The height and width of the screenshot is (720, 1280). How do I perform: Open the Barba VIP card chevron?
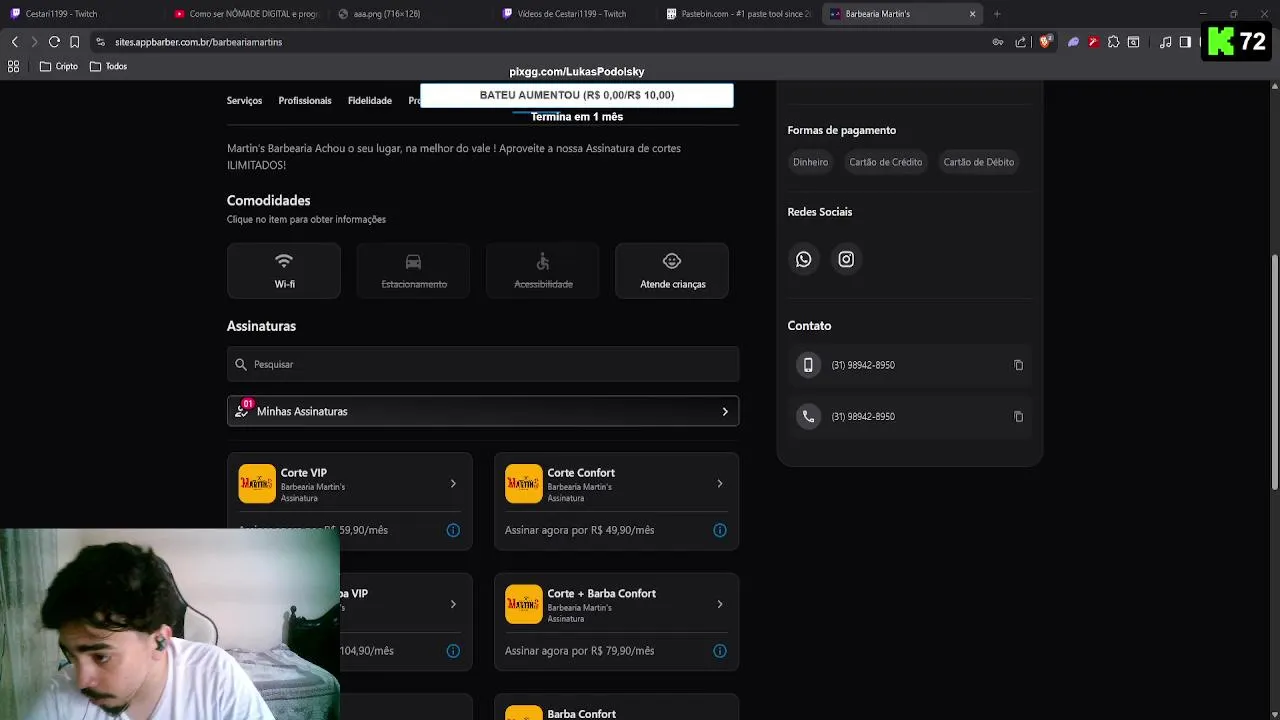(x=453, y=604)
